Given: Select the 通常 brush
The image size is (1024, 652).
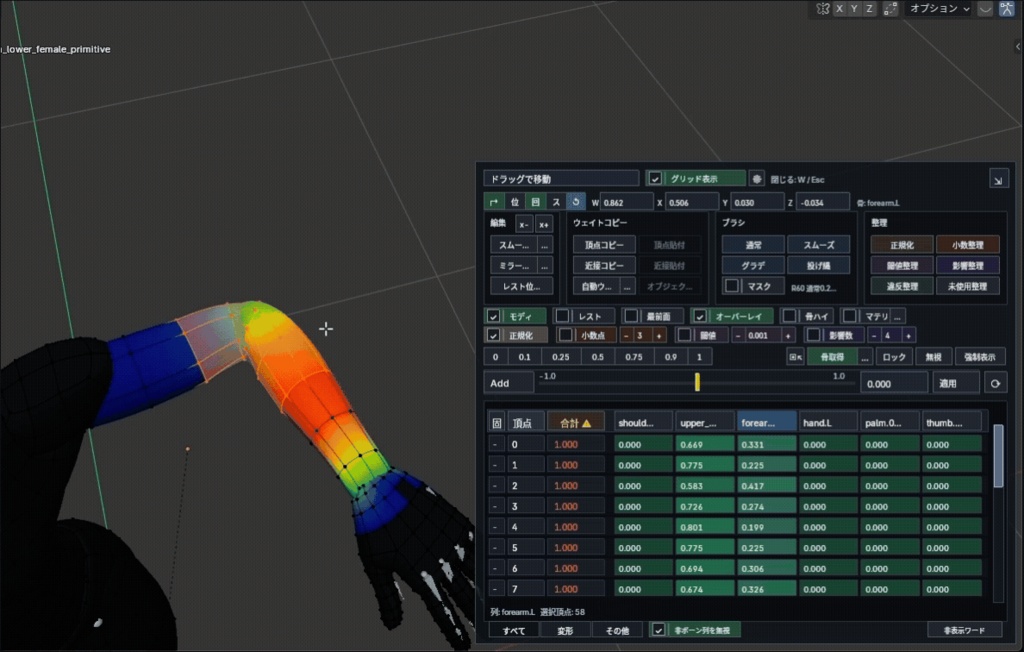Looking at the screenshot, I should coord(753,245).
